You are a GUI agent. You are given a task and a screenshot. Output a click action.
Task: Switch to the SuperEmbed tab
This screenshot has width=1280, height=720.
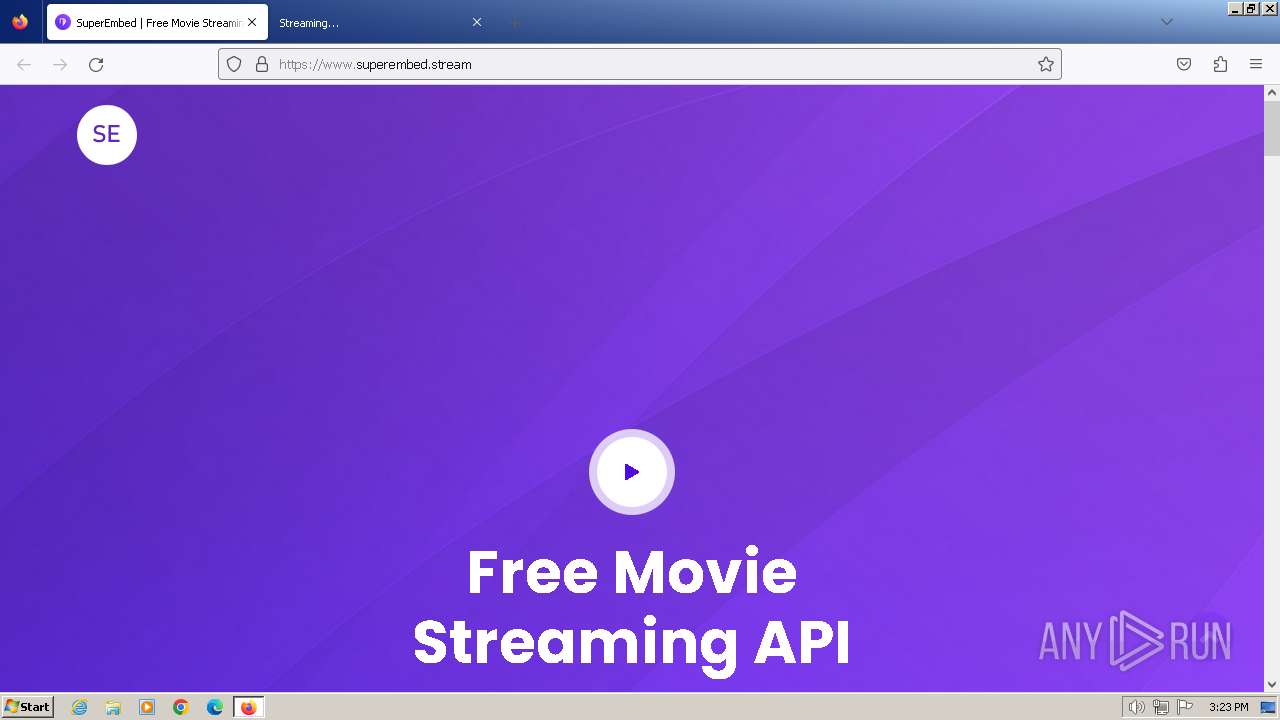157,22
